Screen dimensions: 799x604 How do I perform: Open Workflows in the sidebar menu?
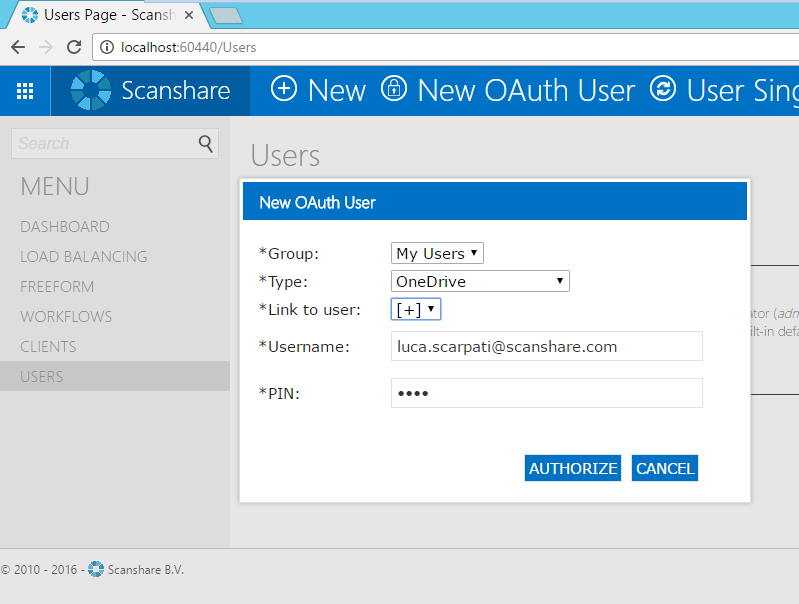tap(66, 317)
